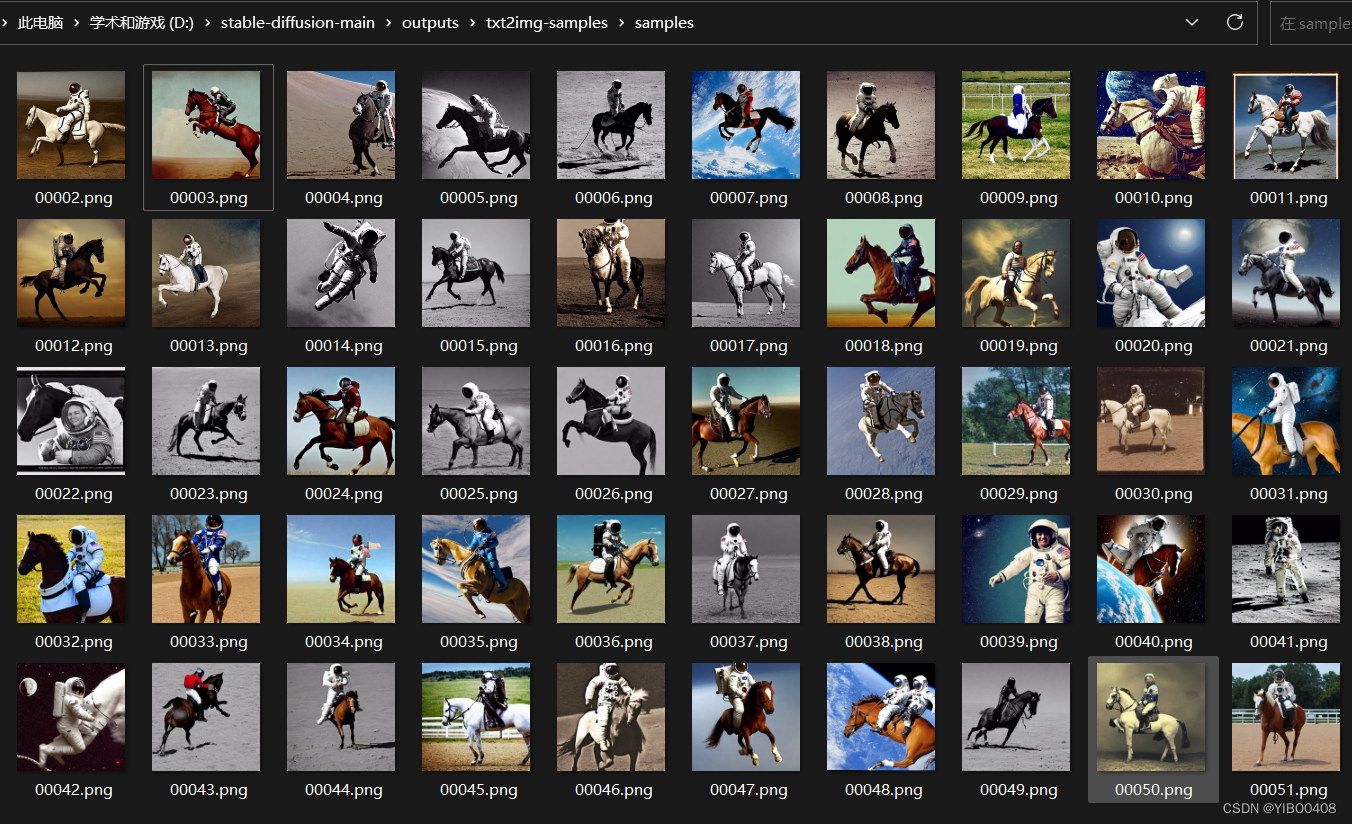Go to txt2img-samples breadcrumb folder
The image size is (1352, 824).
547,22
